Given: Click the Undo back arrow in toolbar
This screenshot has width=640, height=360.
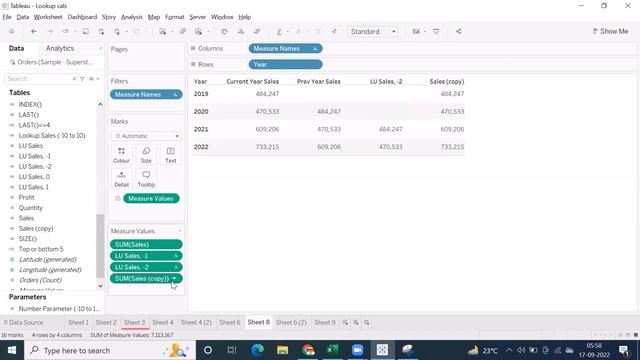Looking at the screenshot, I should 34,31.
